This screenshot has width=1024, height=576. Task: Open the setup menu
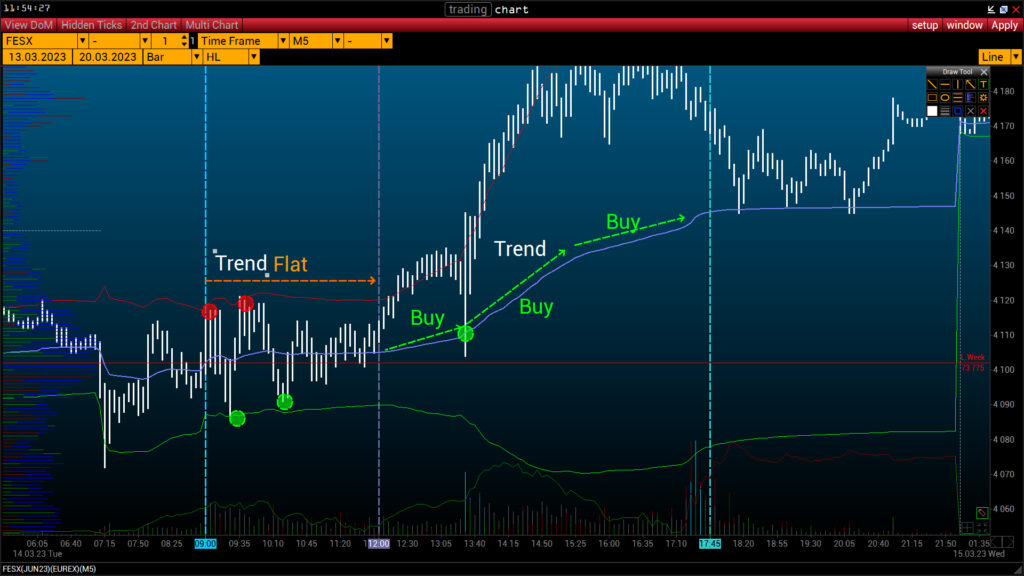(x=924, y=25)
